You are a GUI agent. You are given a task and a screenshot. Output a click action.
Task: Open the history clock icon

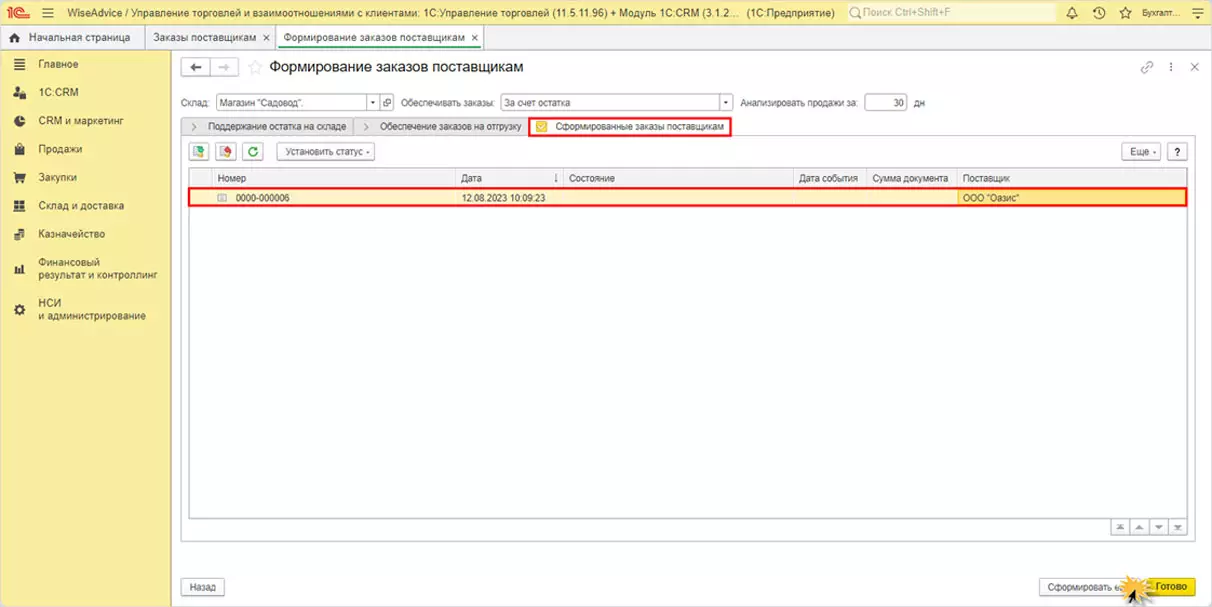click(x=1099, y=13)
